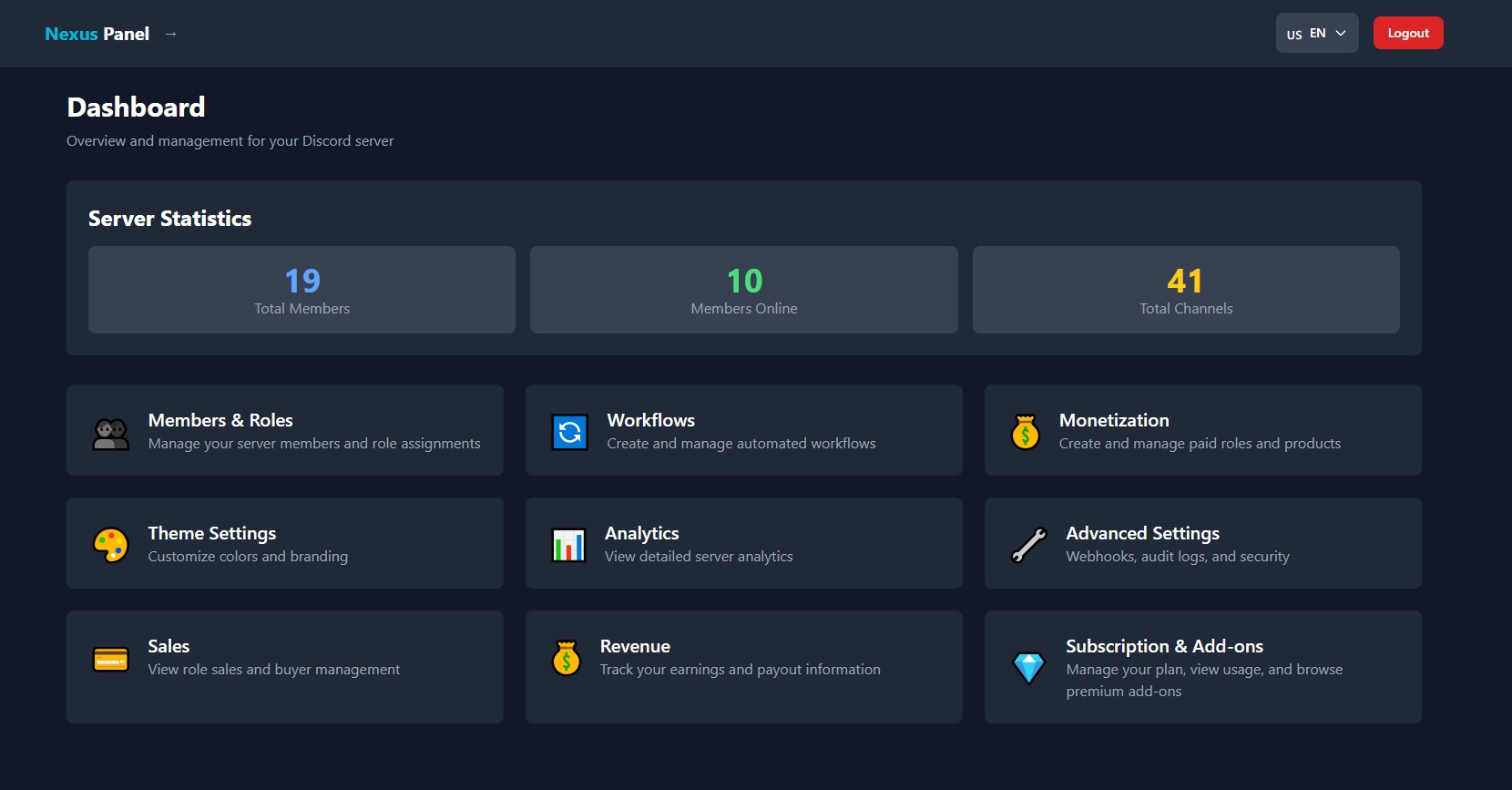Screen dimensions: 1512x790
Task: Click 'Track your earnings and payout information'
Action: (741, 670)
